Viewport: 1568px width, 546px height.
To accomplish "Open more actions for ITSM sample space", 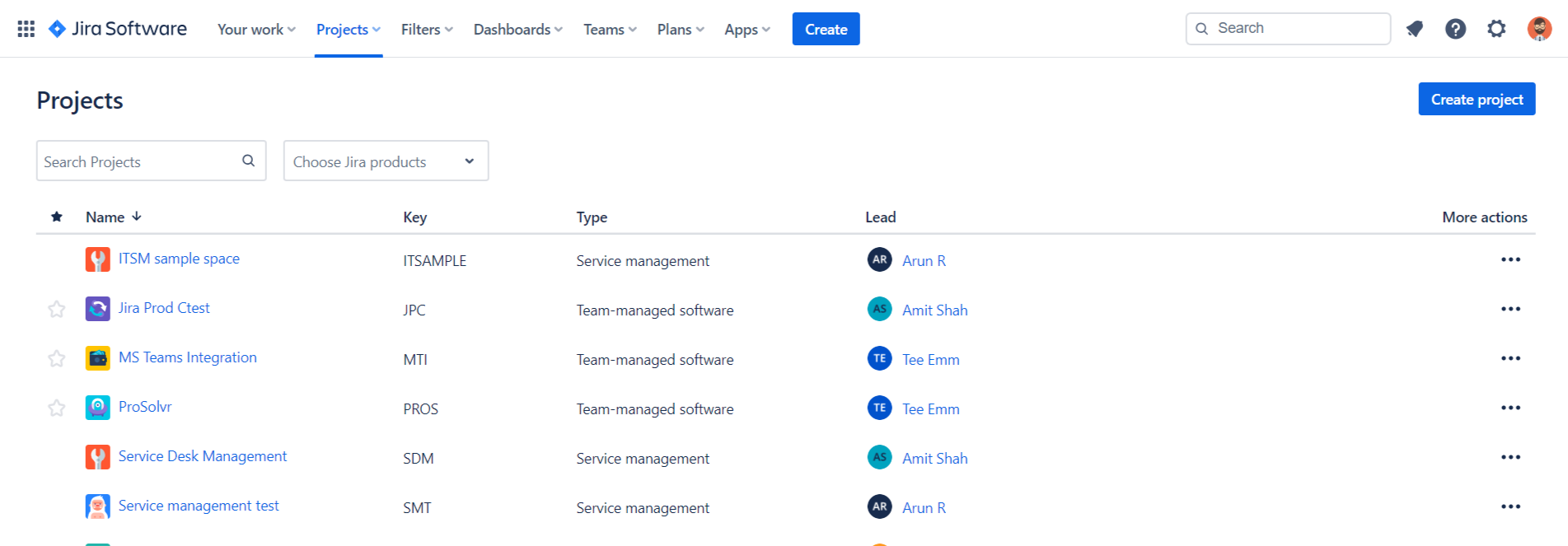I will (x=1510, y=259).
